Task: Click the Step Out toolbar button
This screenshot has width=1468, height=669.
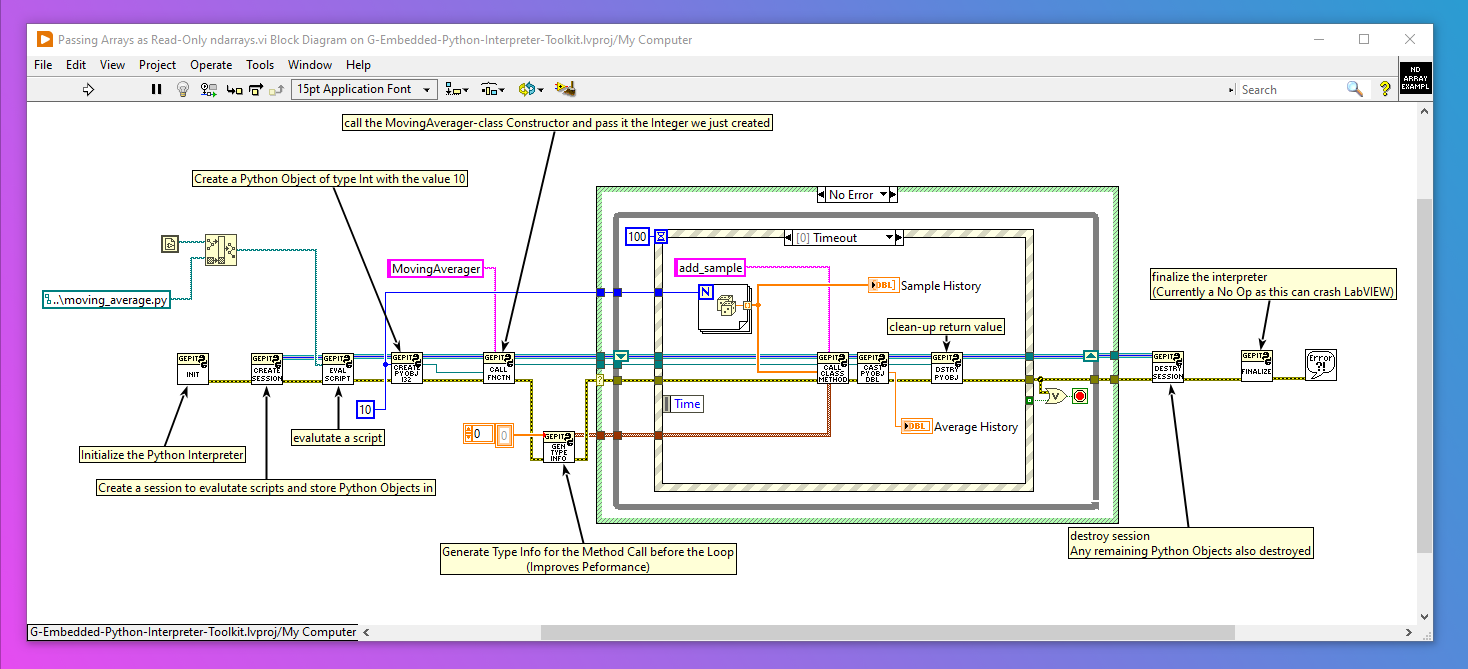Action: (276, 89)
